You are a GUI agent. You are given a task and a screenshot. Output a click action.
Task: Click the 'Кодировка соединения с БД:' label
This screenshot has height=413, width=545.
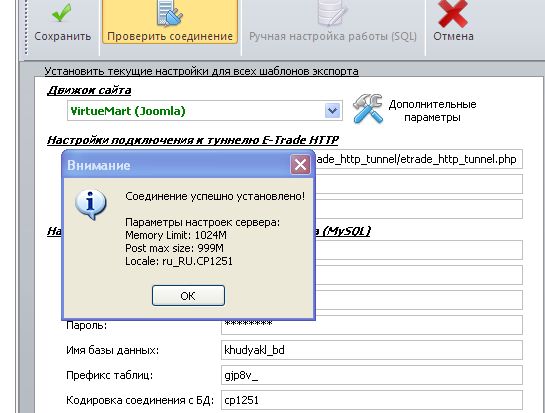[139, 400]
